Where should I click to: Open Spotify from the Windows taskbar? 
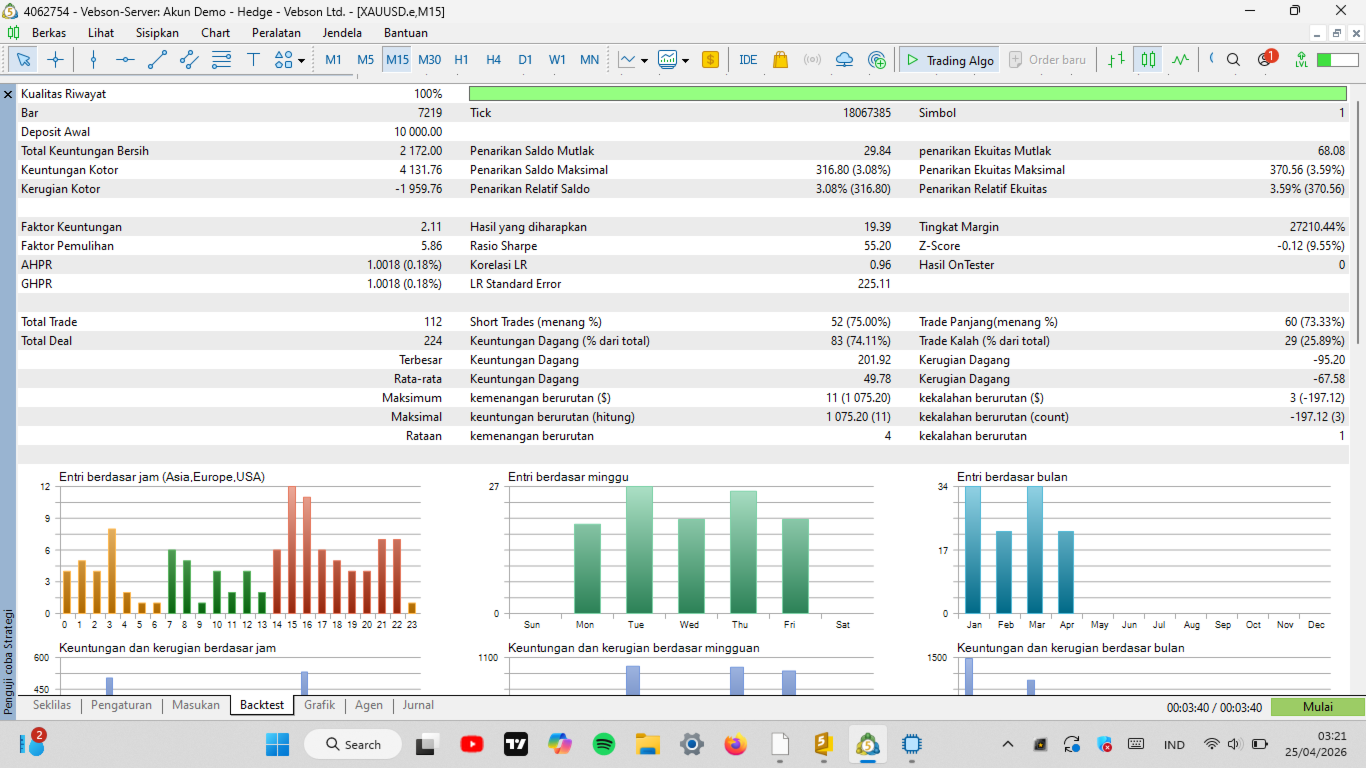pyautogui.click(x=603, y=744)
